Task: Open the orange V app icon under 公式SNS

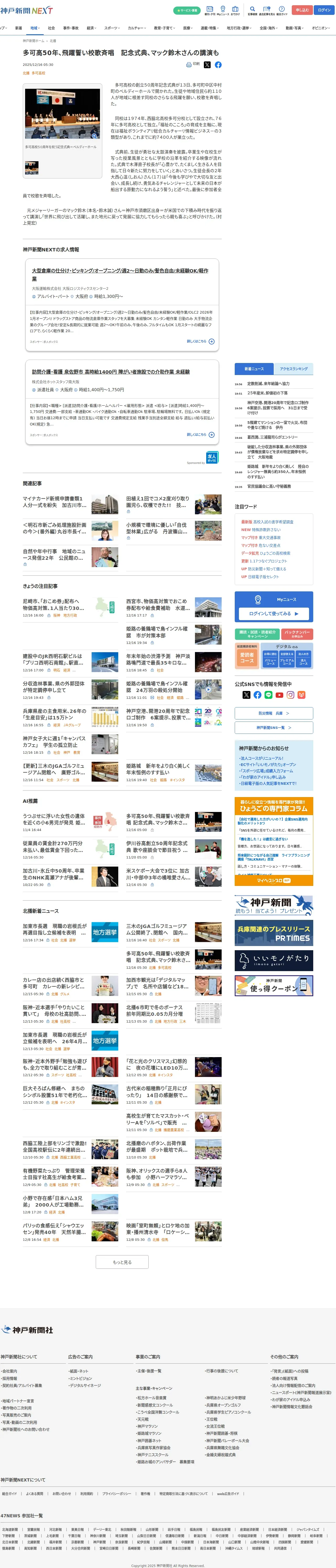Action: 301,695
